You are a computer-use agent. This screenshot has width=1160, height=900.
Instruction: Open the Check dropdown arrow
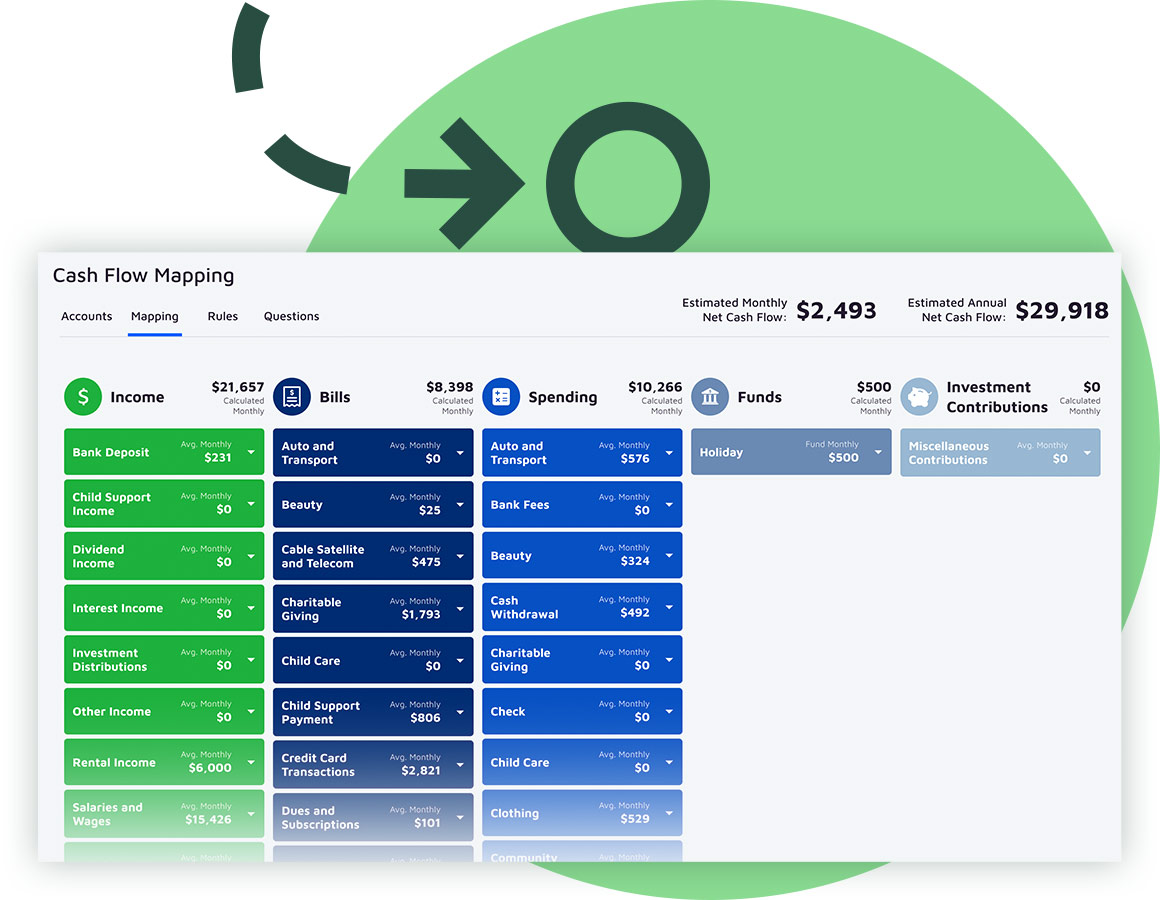pos(670,711)
